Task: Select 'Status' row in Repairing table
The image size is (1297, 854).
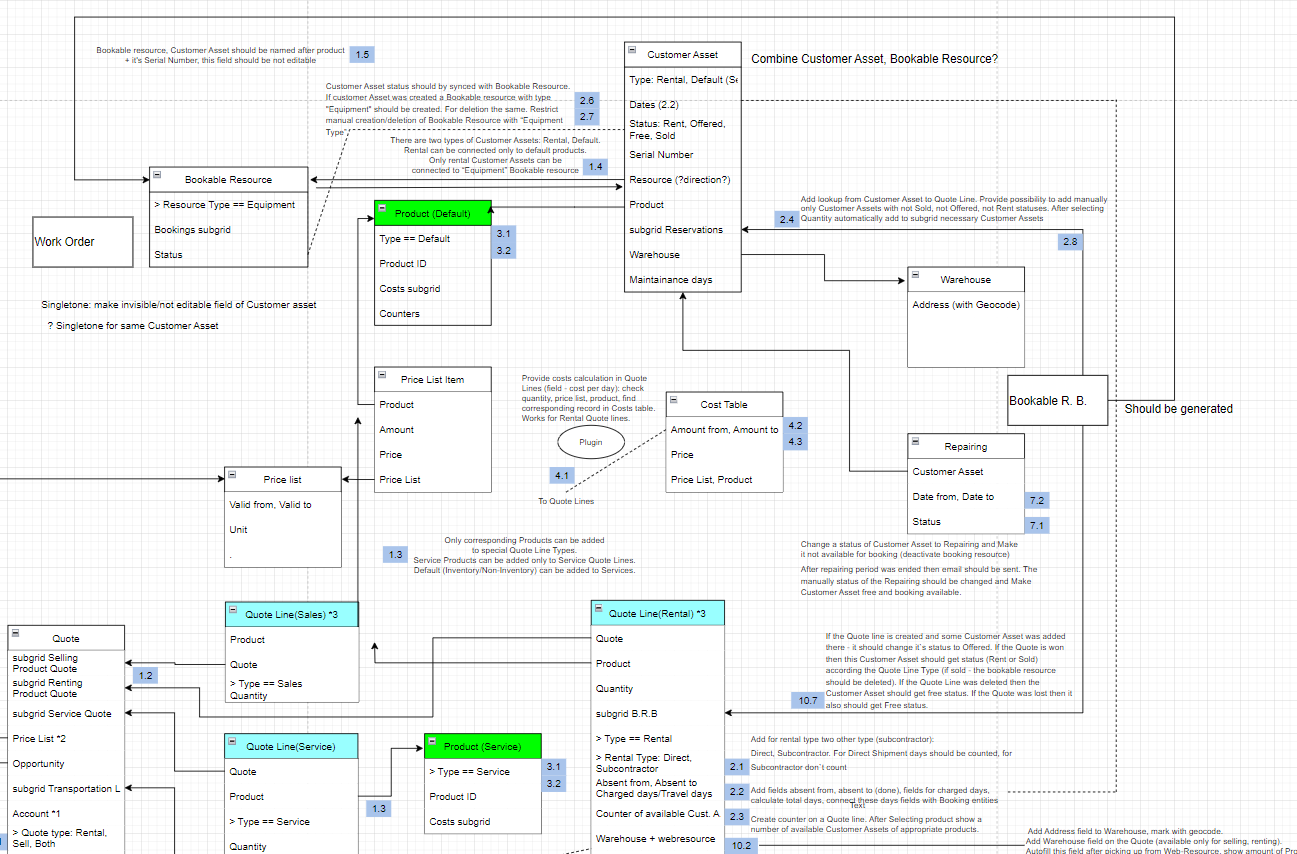Action: [966, 522]
